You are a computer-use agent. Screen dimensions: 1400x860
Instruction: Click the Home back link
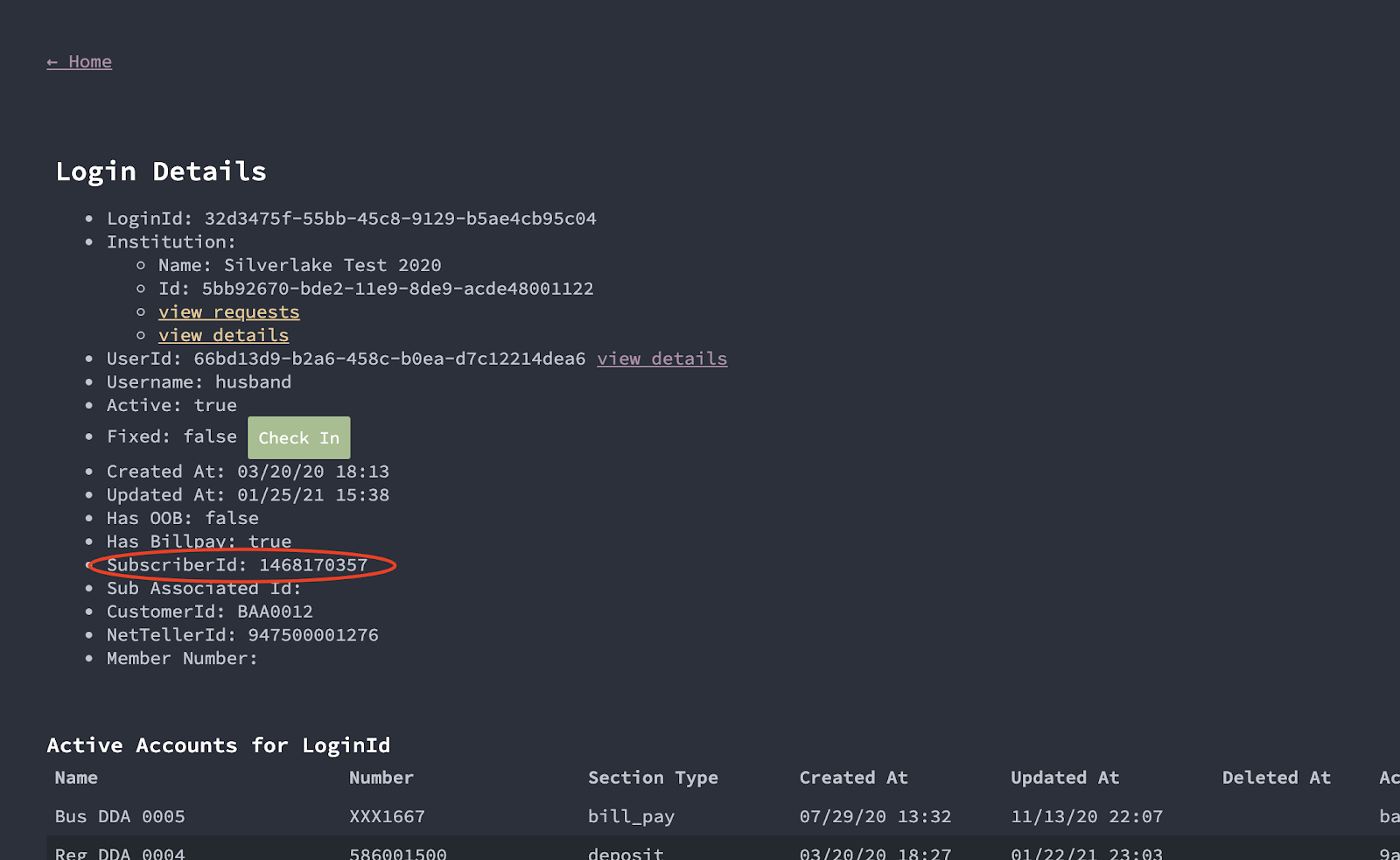pyautogui.click(x=80, y=62)
